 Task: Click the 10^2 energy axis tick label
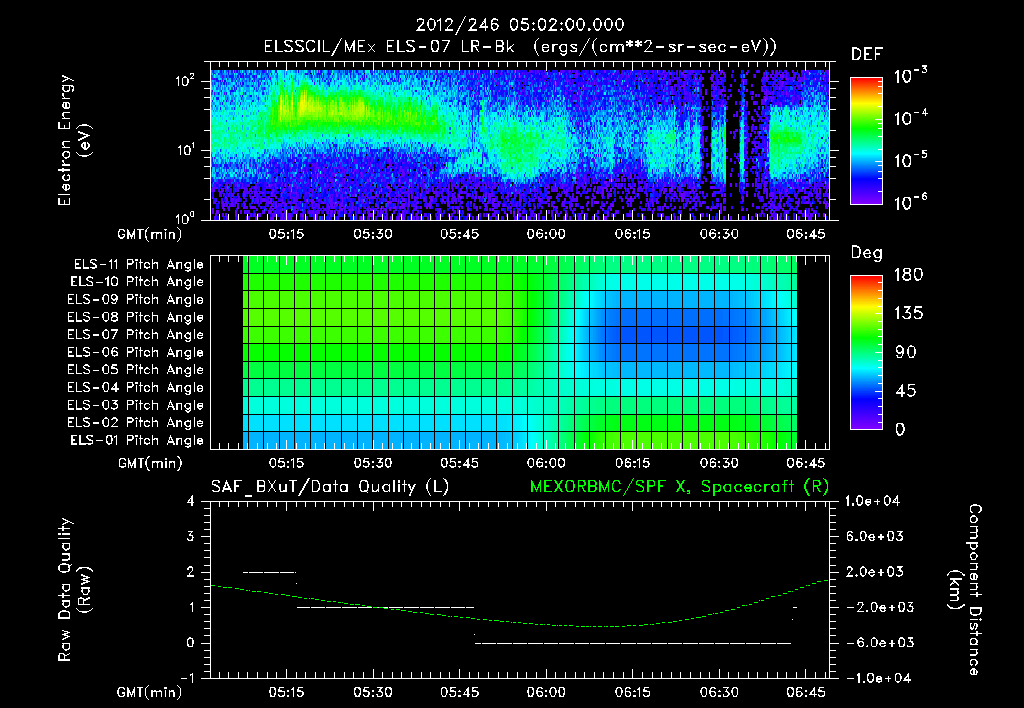pos(185,81)
